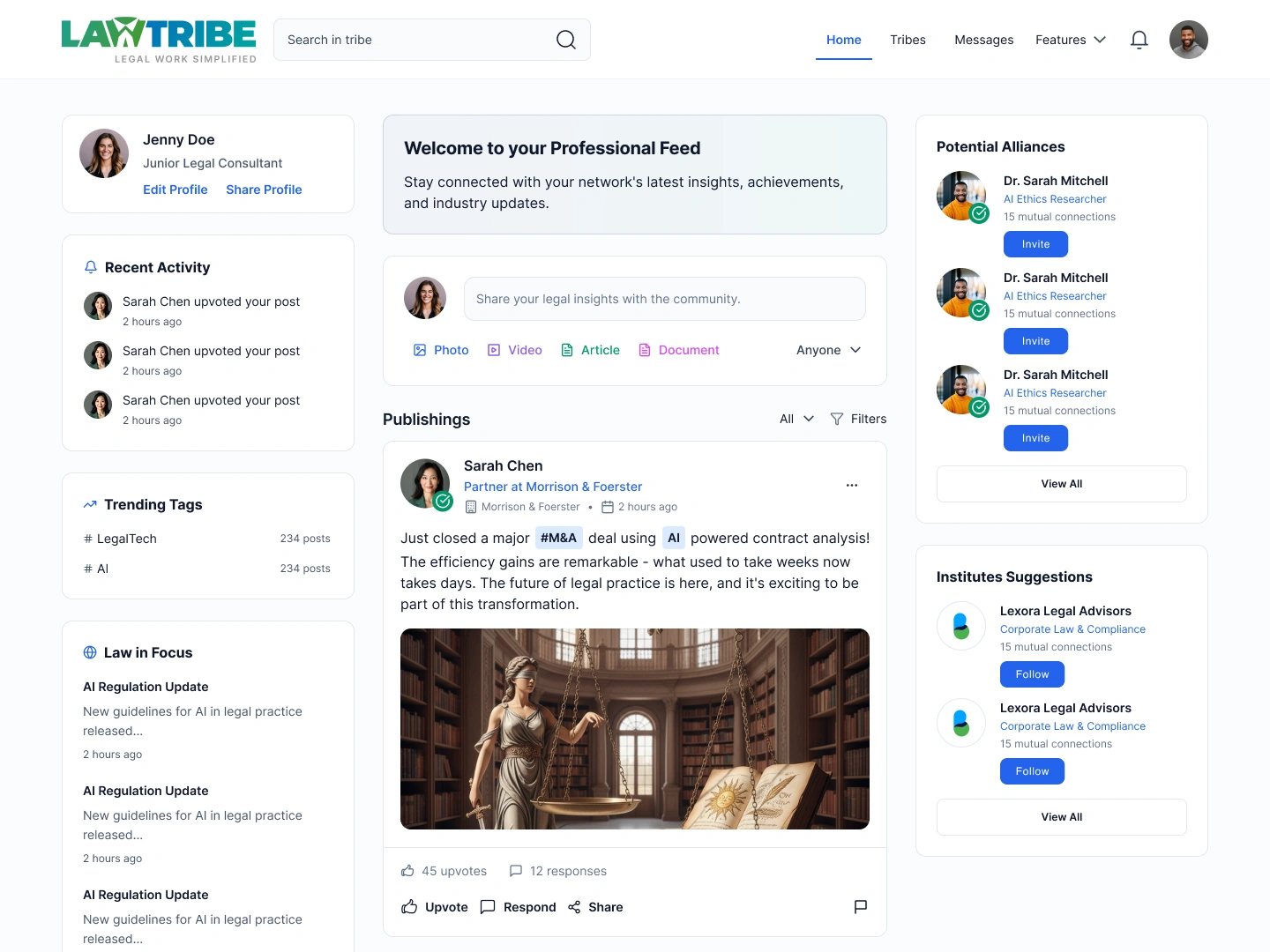Click Sarah Chen's post author avatar
Viewport: 1270px width, 952px height.
[425, 483]
